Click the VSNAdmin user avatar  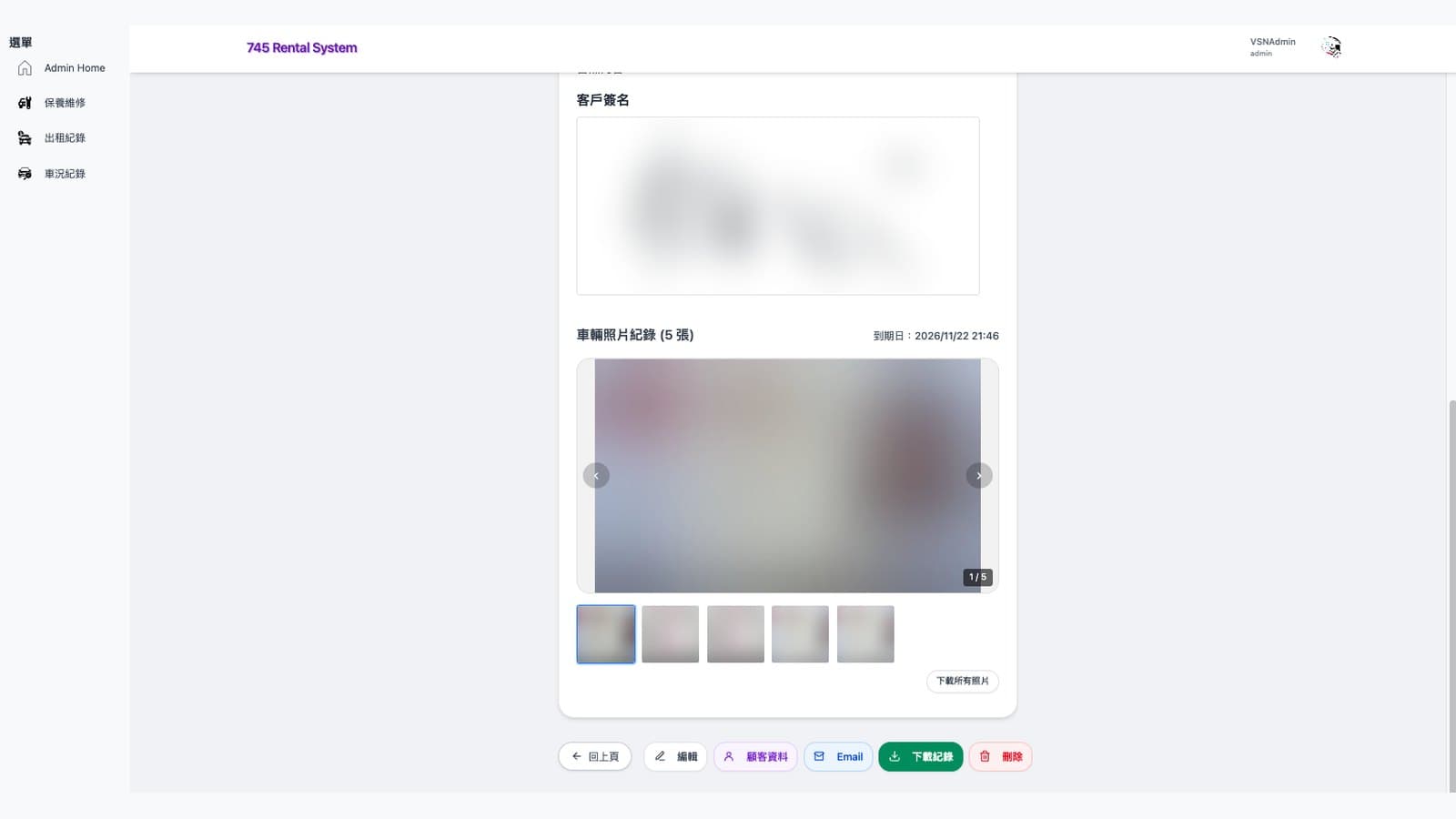tap(1331, 47)
